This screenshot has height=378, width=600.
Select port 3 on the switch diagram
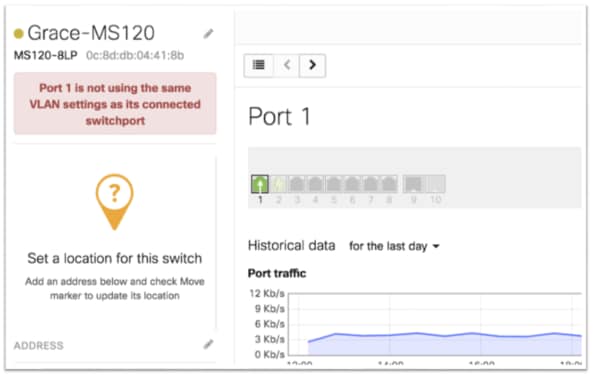(x=297, y=184)
